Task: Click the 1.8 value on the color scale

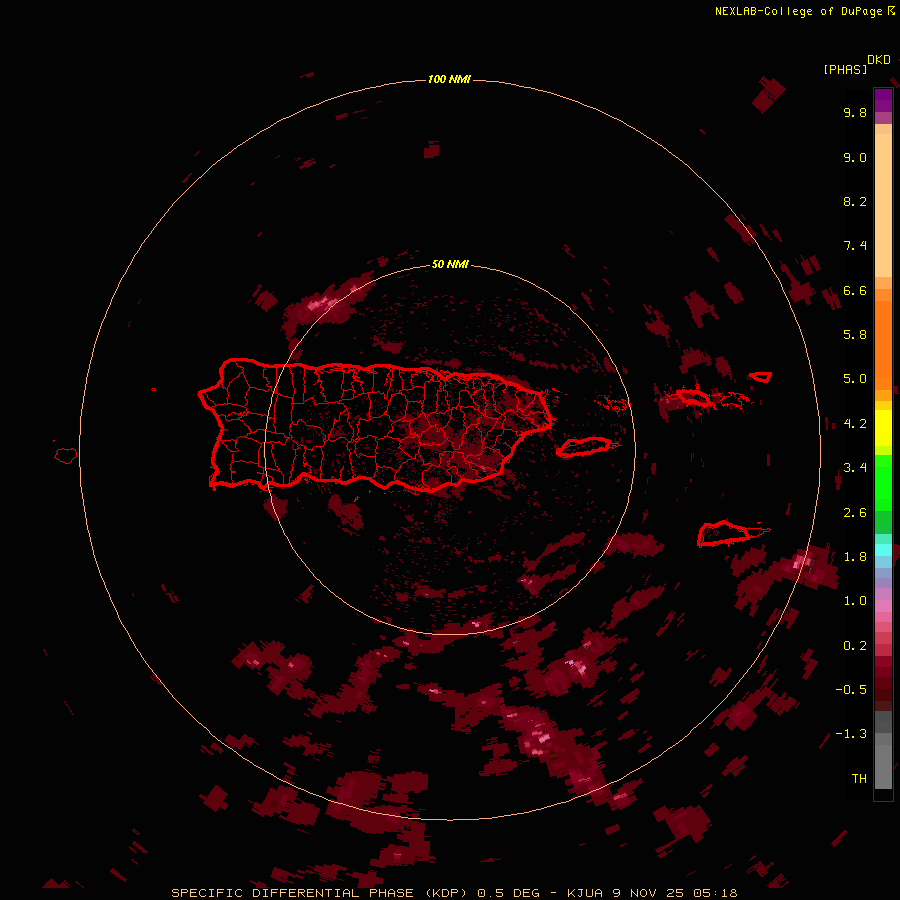Action: point(855,557)
